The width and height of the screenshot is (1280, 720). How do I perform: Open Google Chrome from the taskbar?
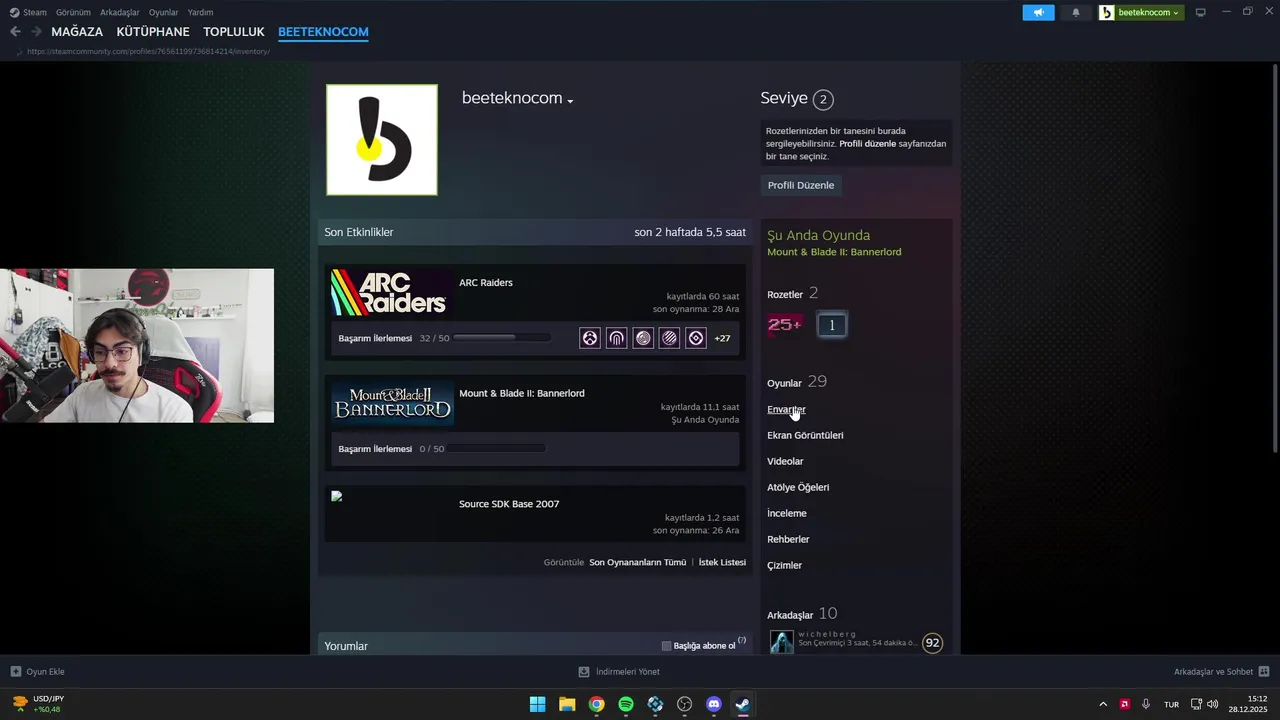596,704
